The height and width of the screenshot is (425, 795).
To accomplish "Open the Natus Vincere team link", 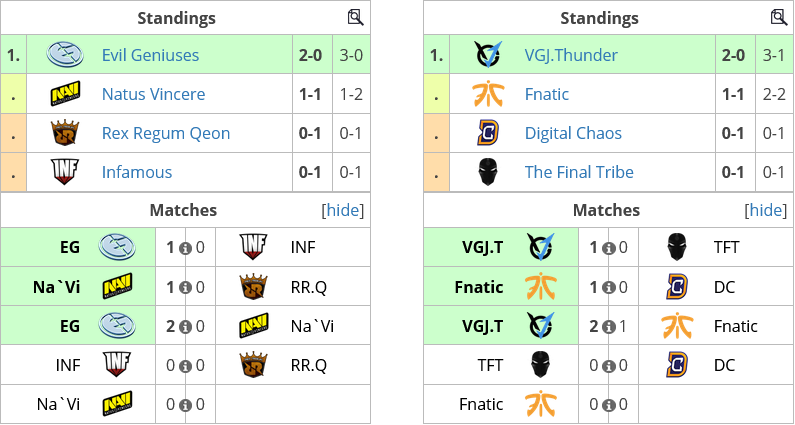I will [154, 94].
